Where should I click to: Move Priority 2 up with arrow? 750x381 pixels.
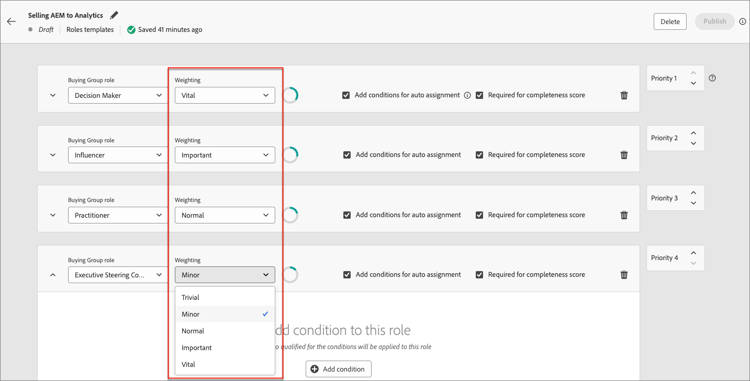click(694, 133)
